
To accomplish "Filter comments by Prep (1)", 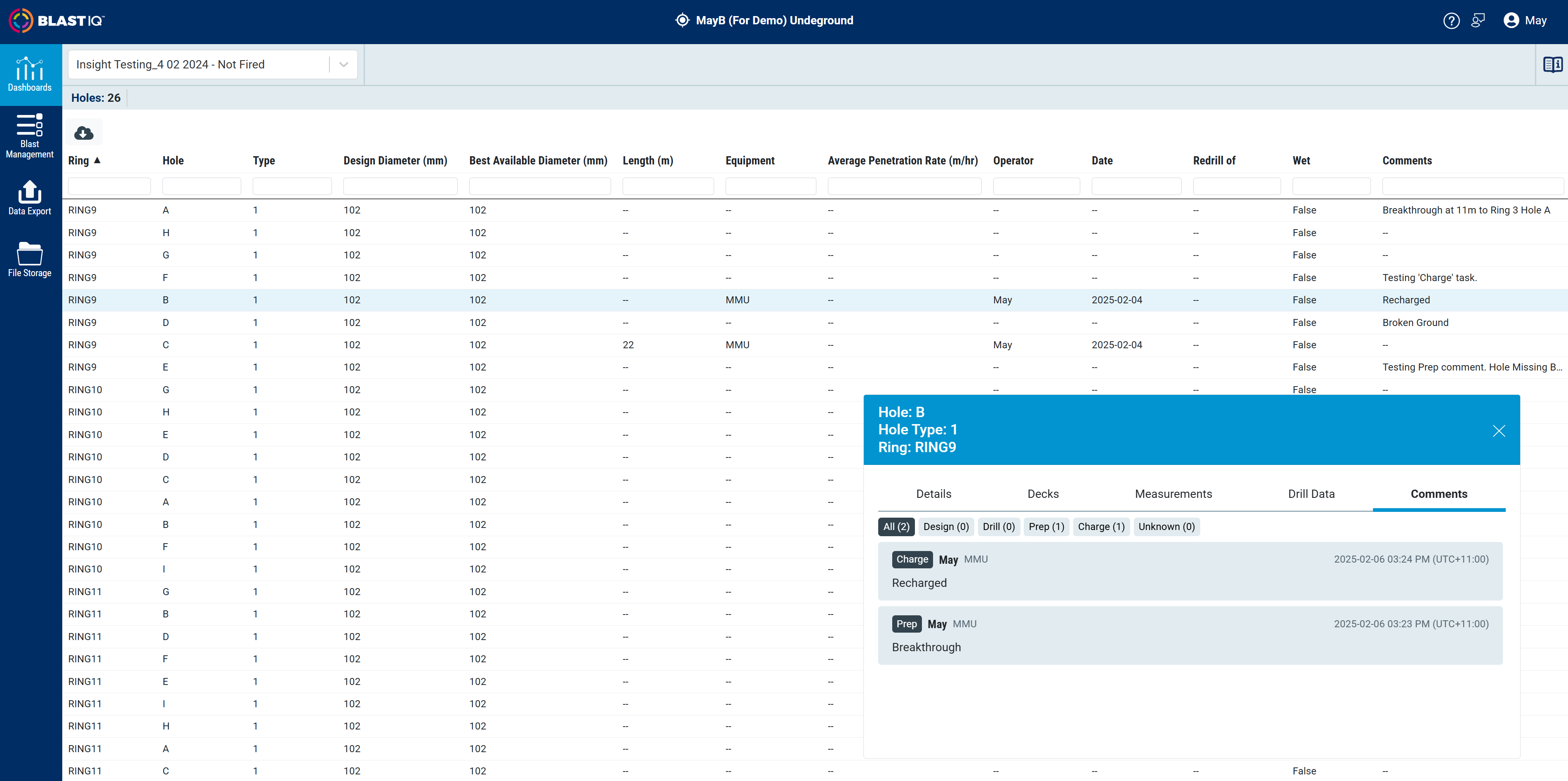I will pyautogui.click(x=1046, y=527).
